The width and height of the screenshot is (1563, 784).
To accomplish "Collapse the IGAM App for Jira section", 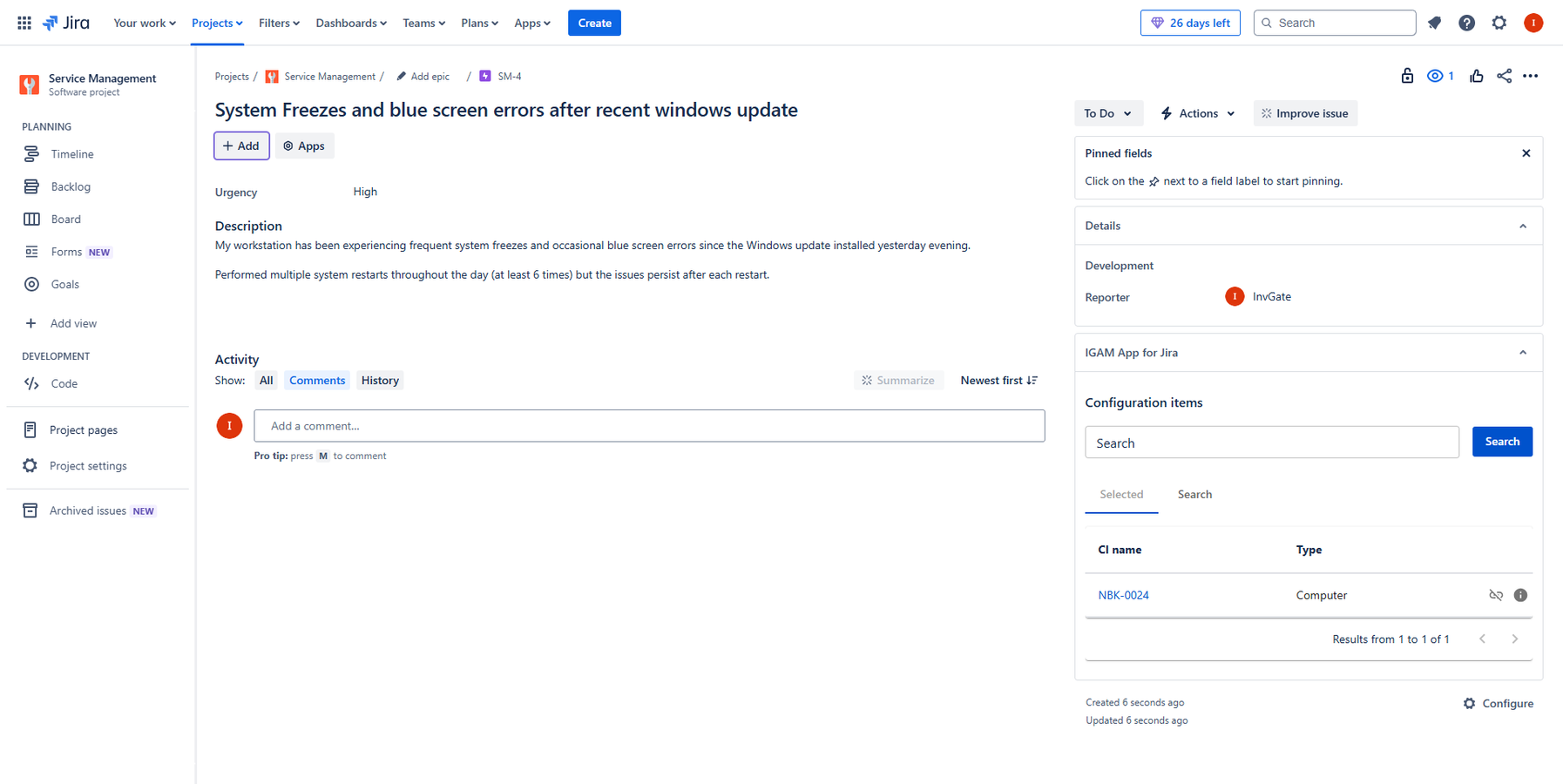I will [1523, 353].
